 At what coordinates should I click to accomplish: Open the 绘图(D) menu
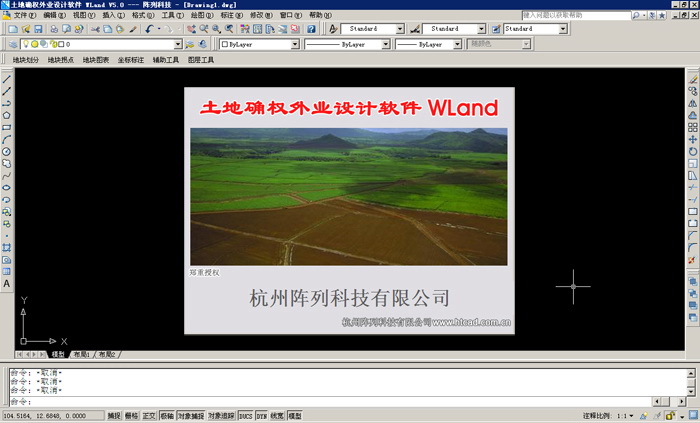[202, 15]
